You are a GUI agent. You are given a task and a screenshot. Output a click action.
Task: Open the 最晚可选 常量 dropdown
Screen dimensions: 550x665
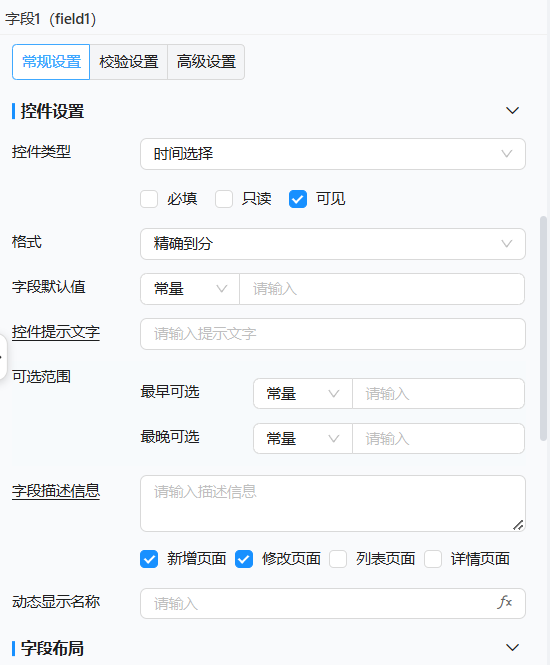[303, 439]
